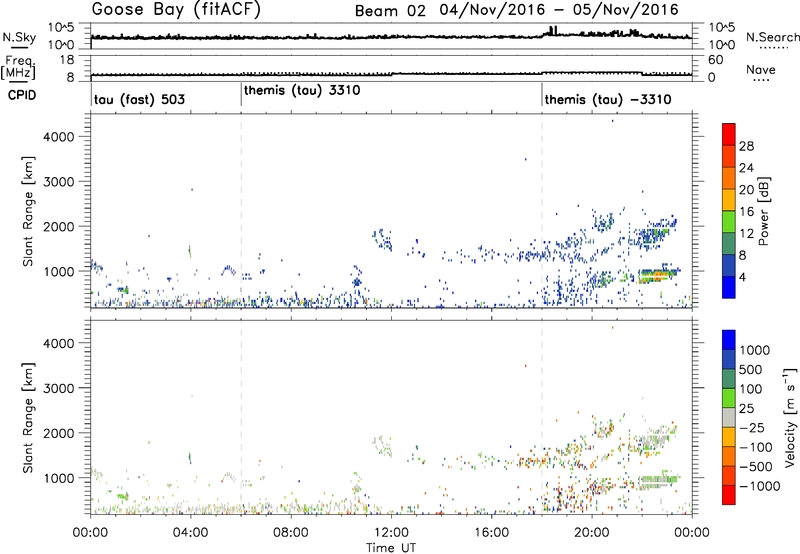Click the left '10^5' noise axis tick
The image size is (800, 554).
(x=61, y=28)
